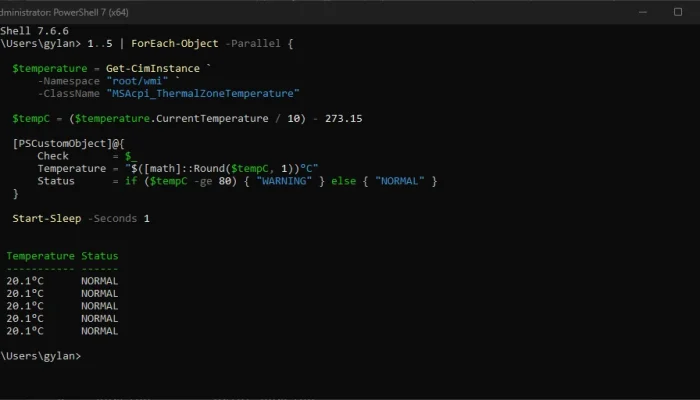Screen dimensions: 700x400
Task: Click the Temperature column header
Action: [x=40, y=256]
